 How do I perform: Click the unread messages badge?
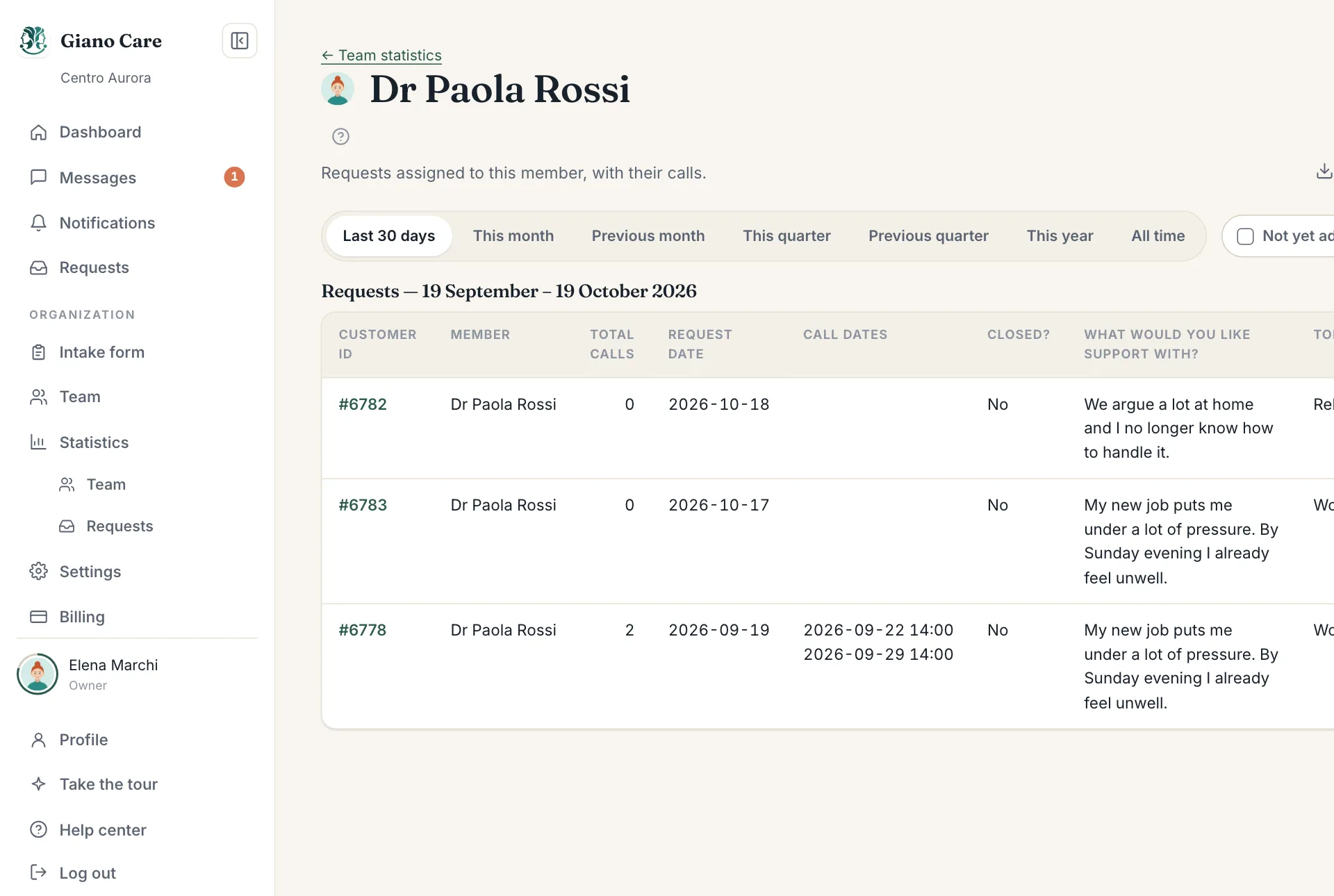pyautogui.click(x=234, y=177)
